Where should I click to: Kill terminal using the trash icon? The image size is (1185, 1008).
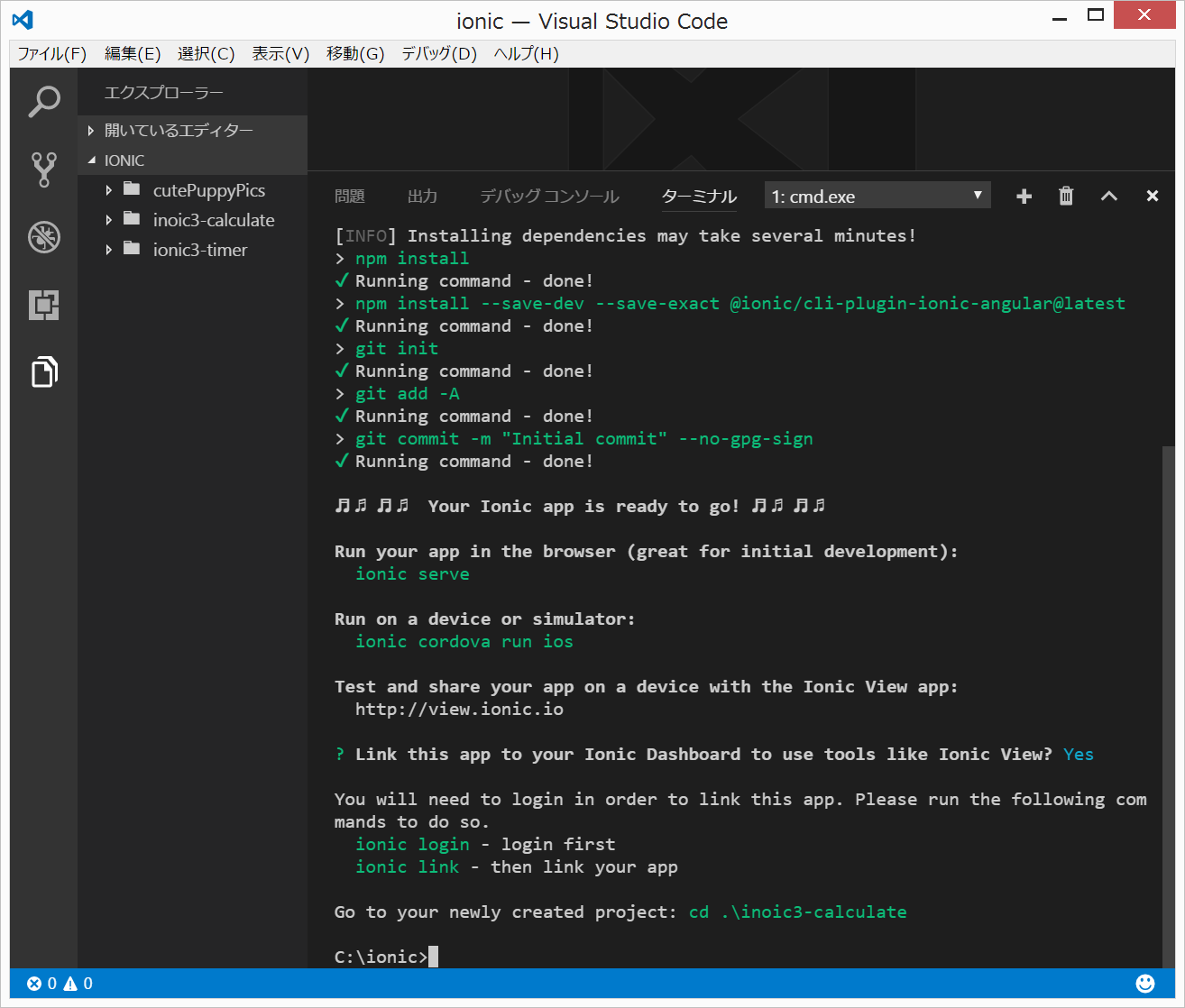click(x=1066, y=197)
